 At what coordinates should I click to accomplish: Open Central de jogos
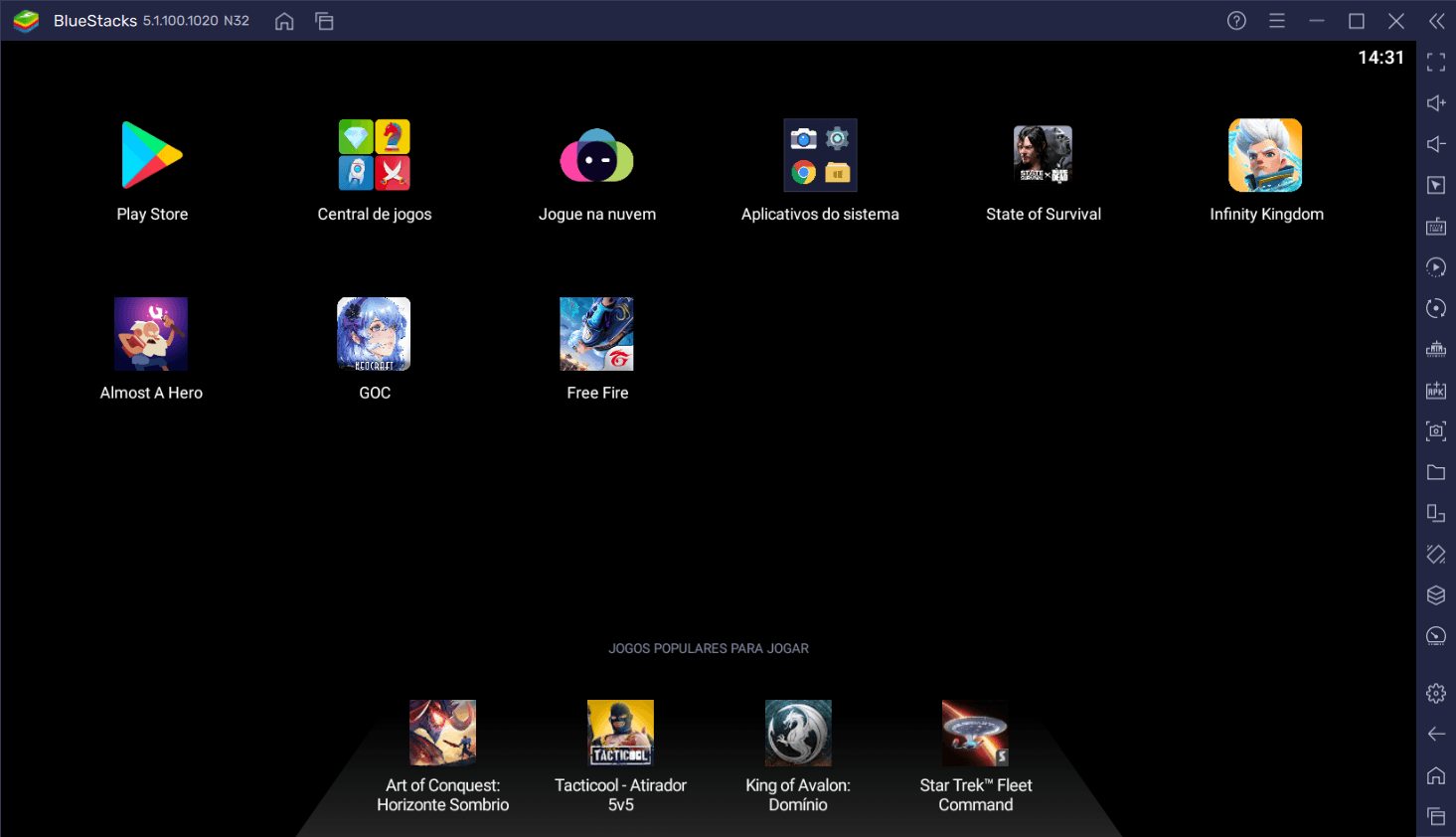[375, 155]
